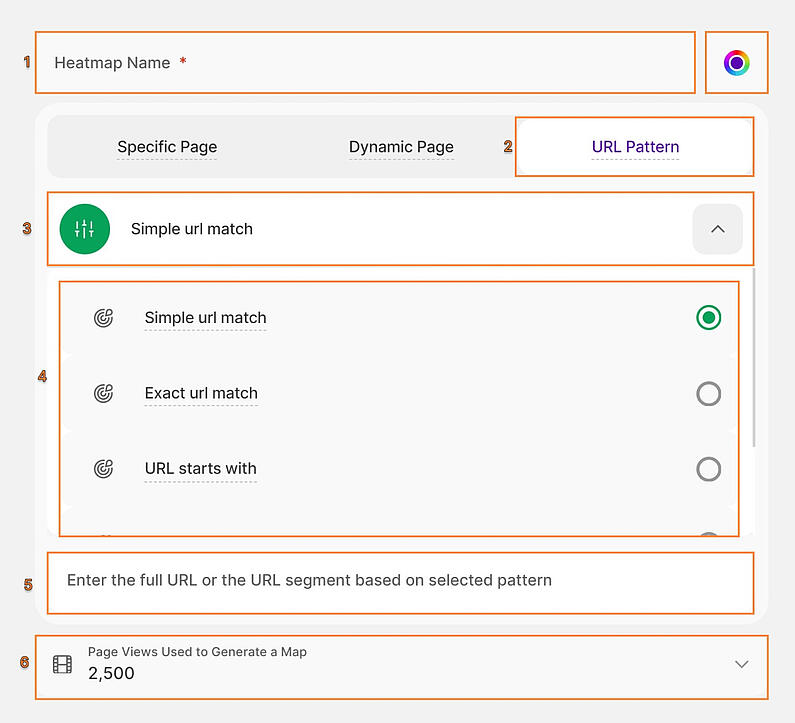Click the pattern list vertical scrollbar
This screenshot has width=795, height=723.
coord(754,357)
